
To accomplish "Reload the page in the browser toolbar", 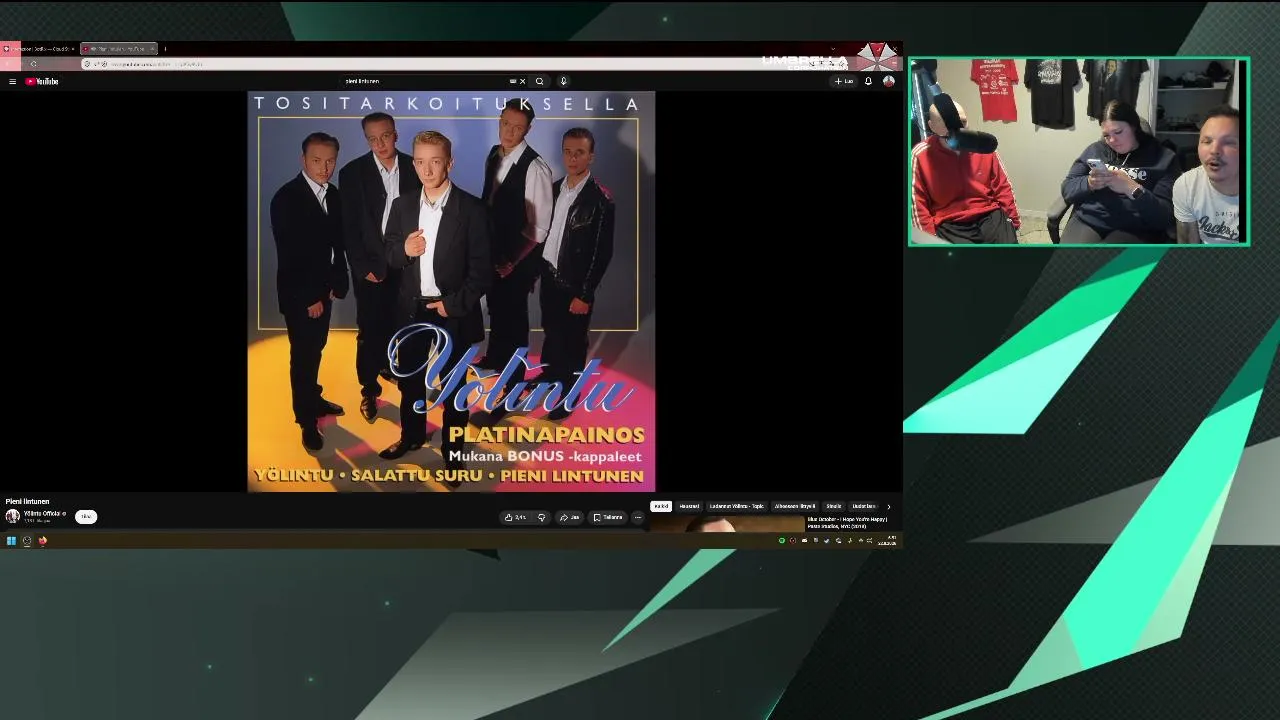I will pyautogui.click(x=34, y=64).
